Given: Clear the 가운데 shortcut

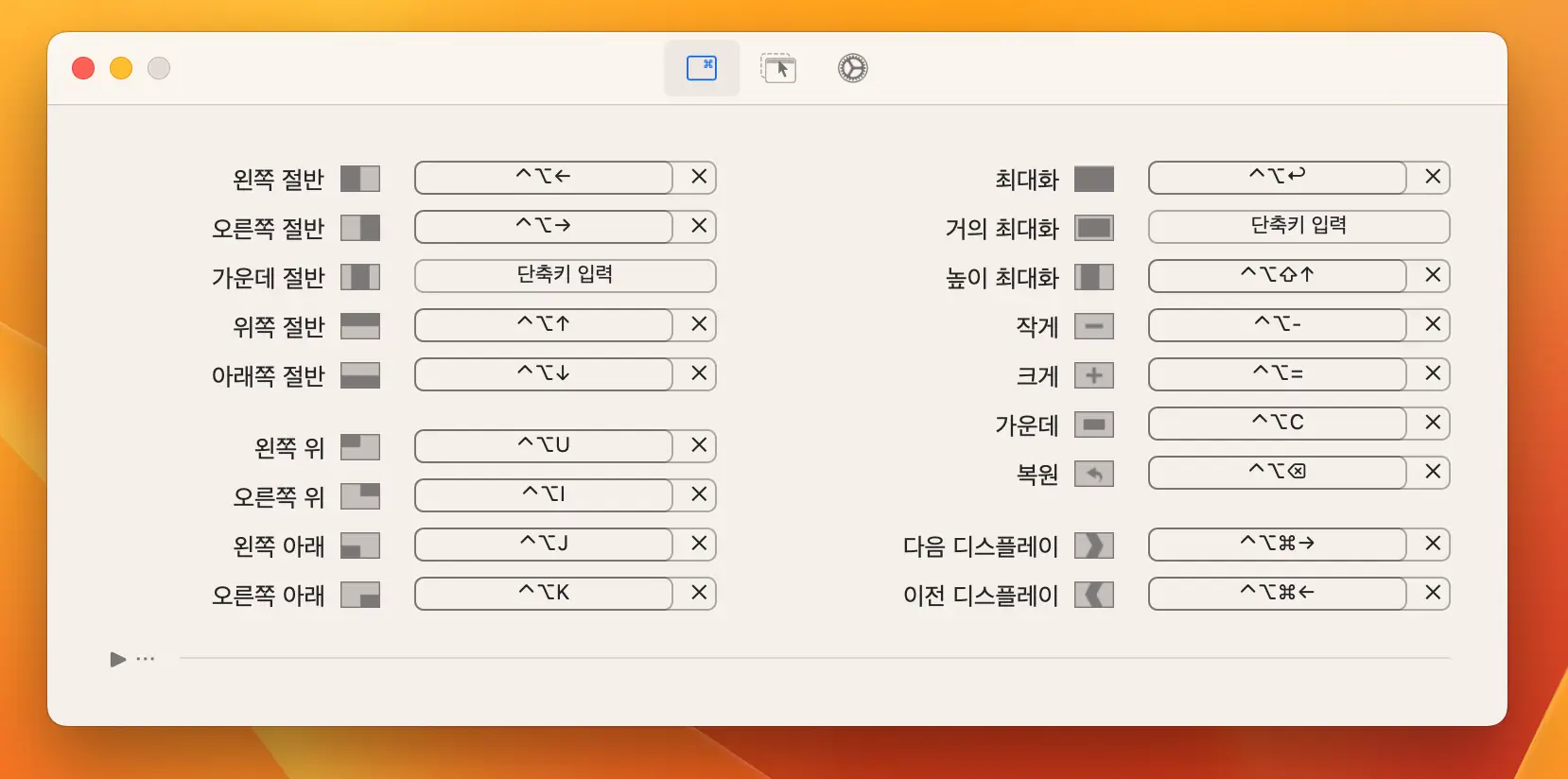Looking at the screenshot, I should pyautogui.click(x=1433, y=423).
